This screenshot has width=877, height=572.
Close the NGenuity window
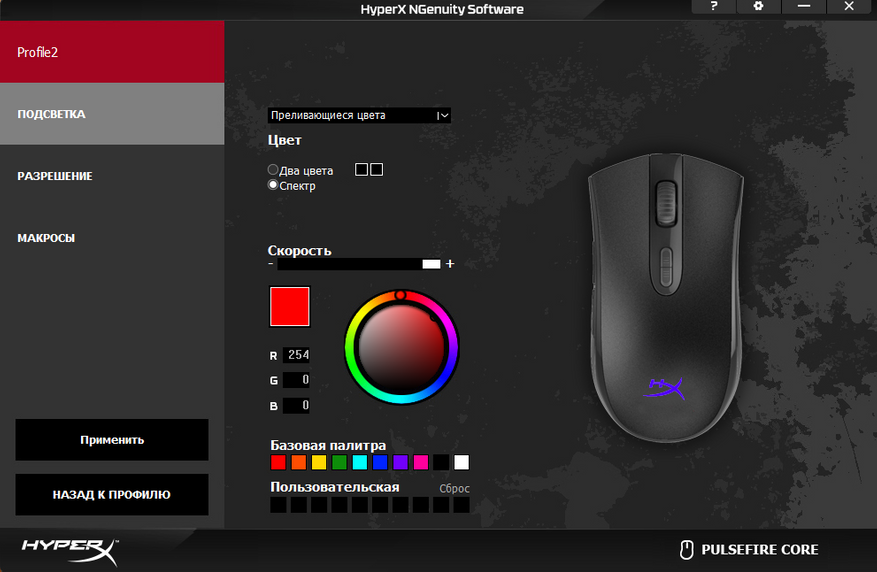(x=849, y=6)
